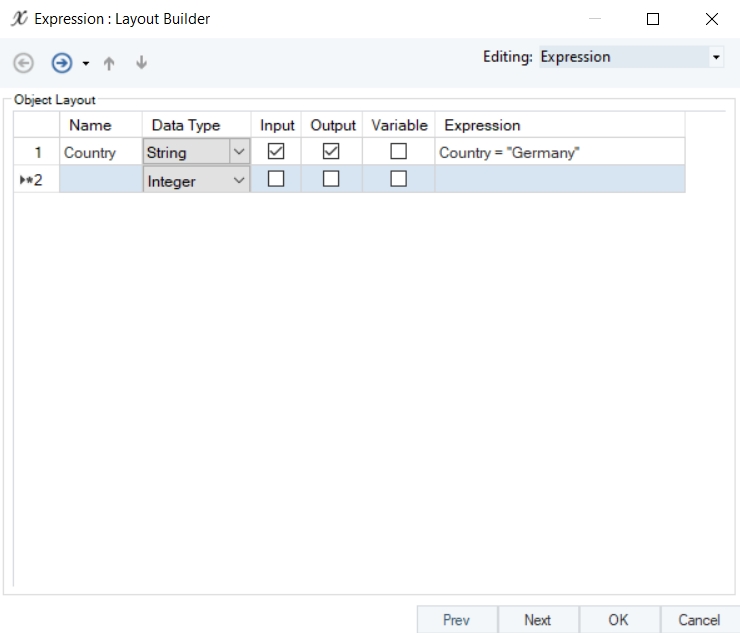
Task: Click the Expression app icon in title bar
Action: [19, 19]
